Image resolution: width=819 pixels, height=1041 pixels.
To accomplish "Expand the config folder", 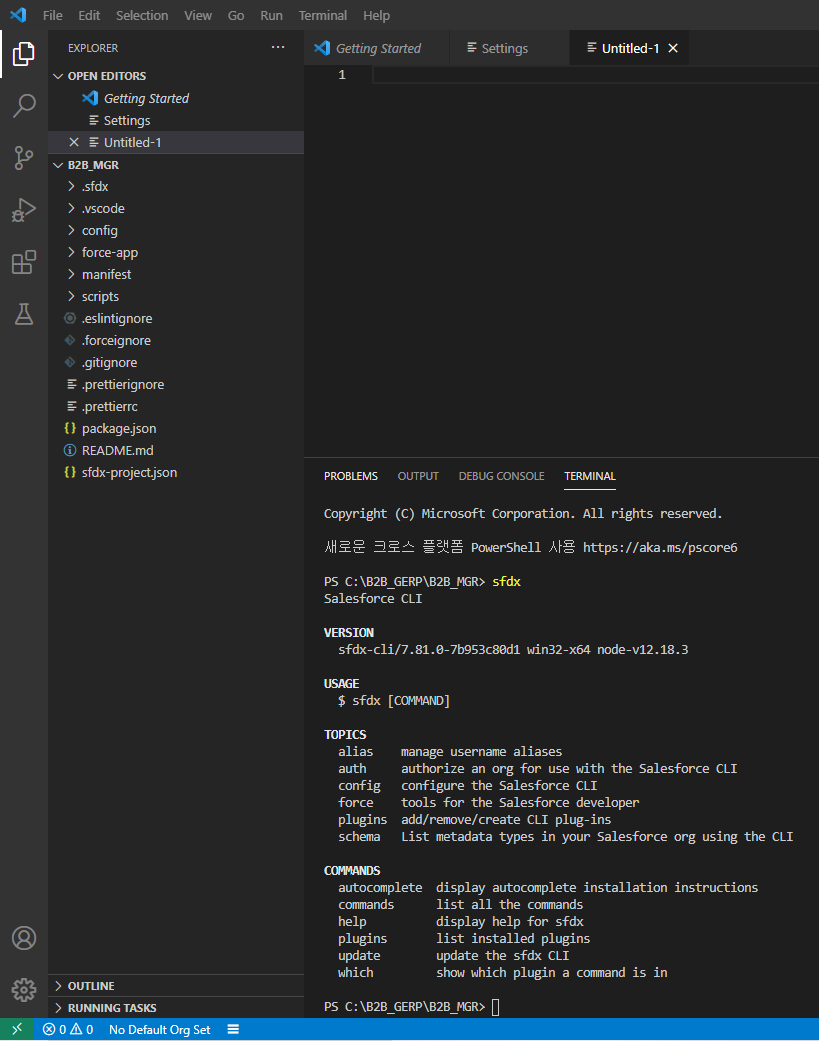I will (x=71, y=230).
